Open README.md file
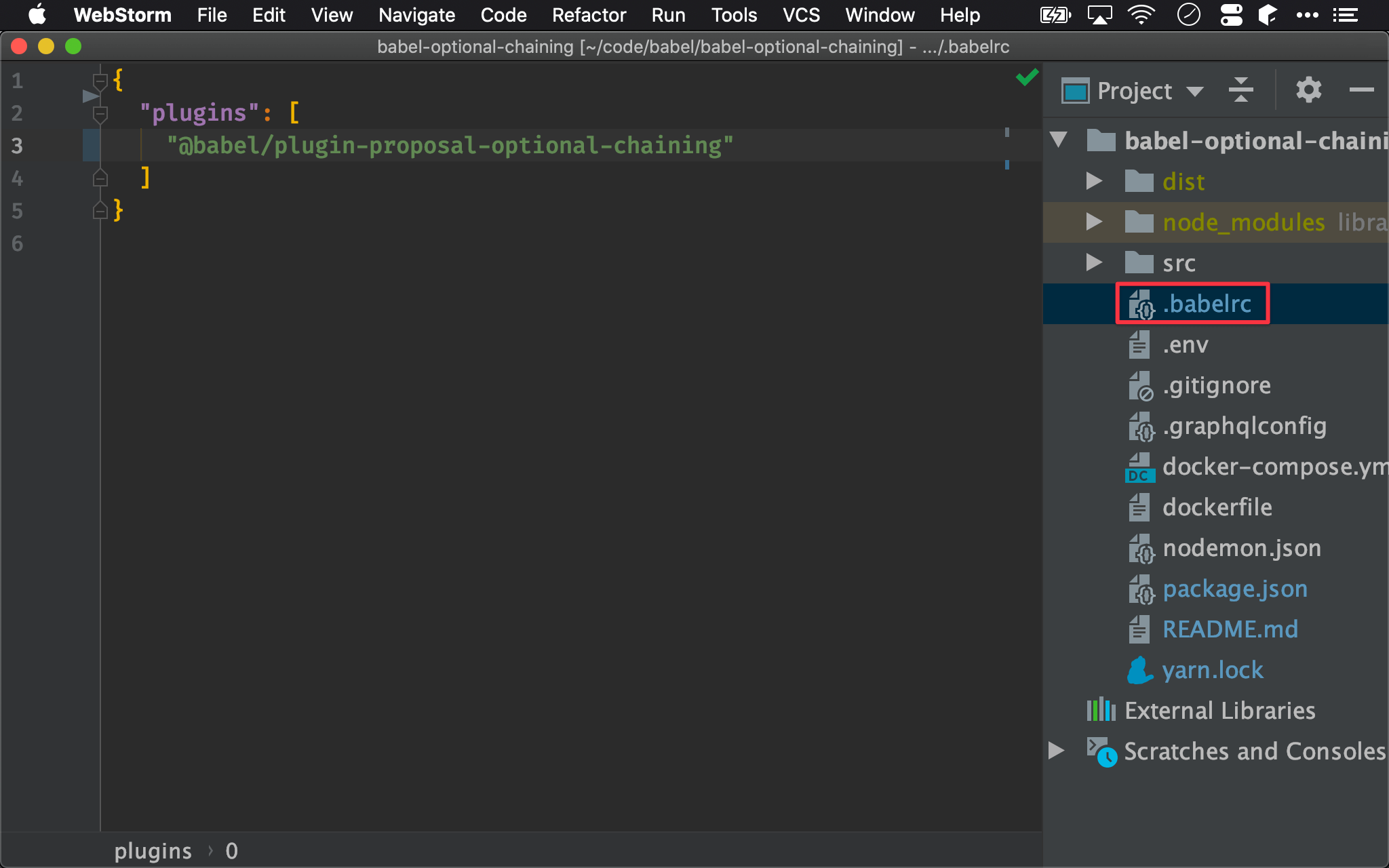 [x=1230, y=629]
